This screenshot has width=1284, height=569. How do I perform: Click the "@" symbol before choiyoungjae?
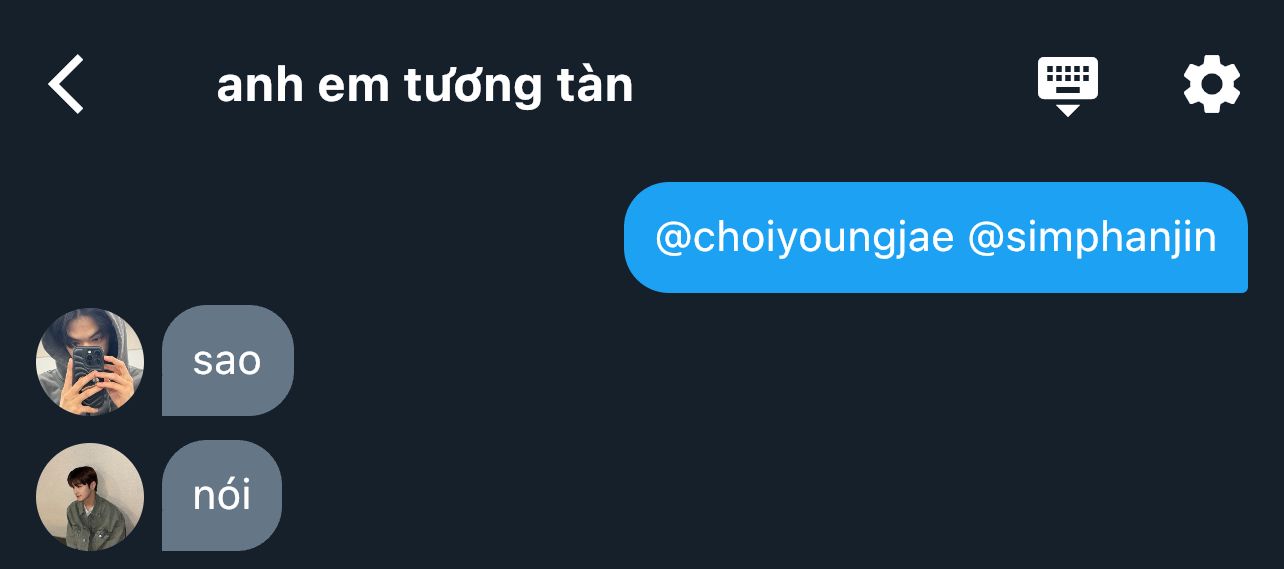pos(672,239)
